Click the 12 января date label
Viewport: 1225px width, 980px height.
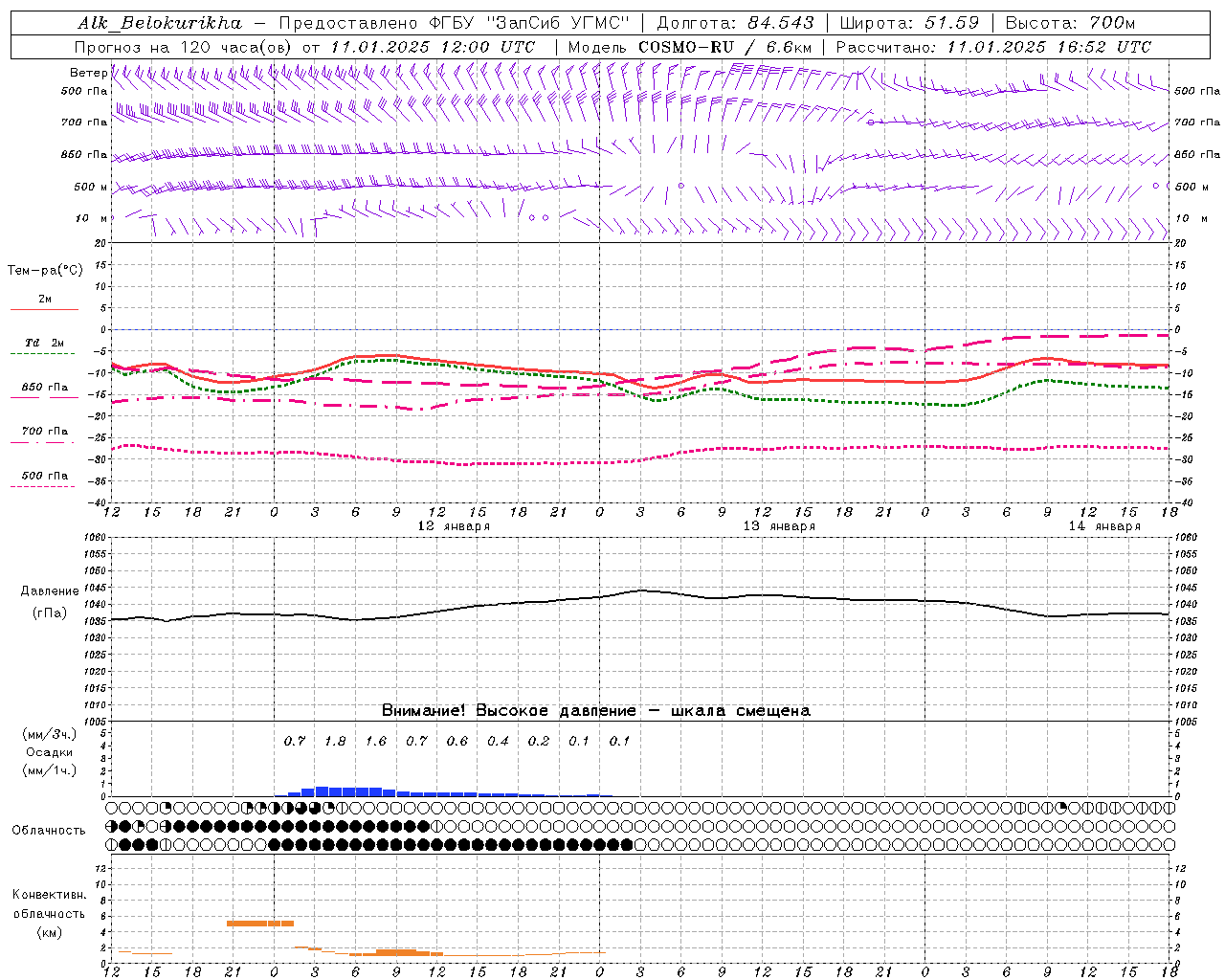pyautogui.click(x=454, y=526)
